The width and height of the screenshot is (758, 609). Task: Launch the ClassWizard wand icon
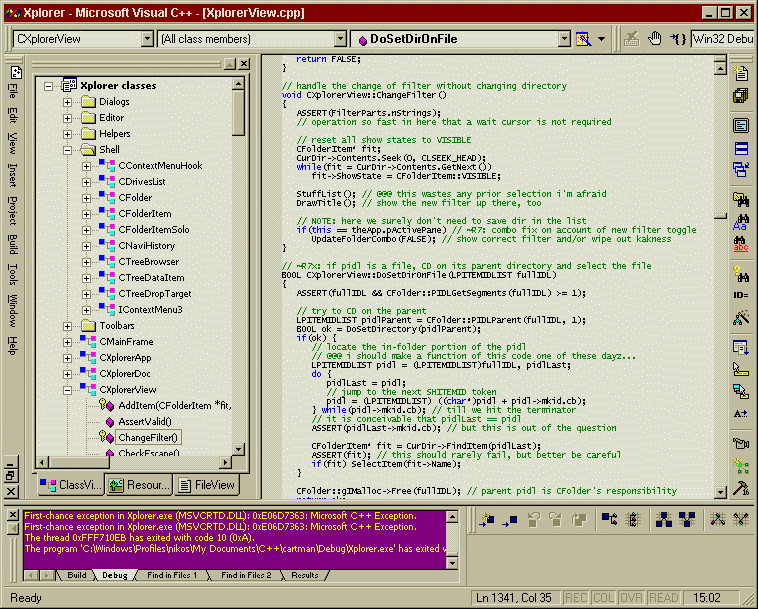pyautogui.click(x=741, y=318)
